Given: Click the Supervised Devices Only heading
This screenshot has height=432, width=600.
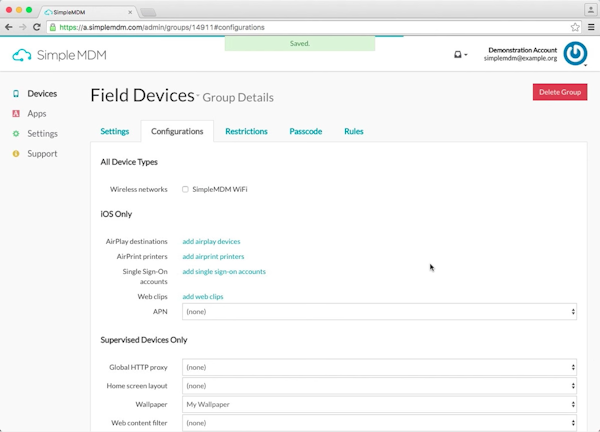Looking at the screenshot, I should pyautogui.click(x=144, y=340).
